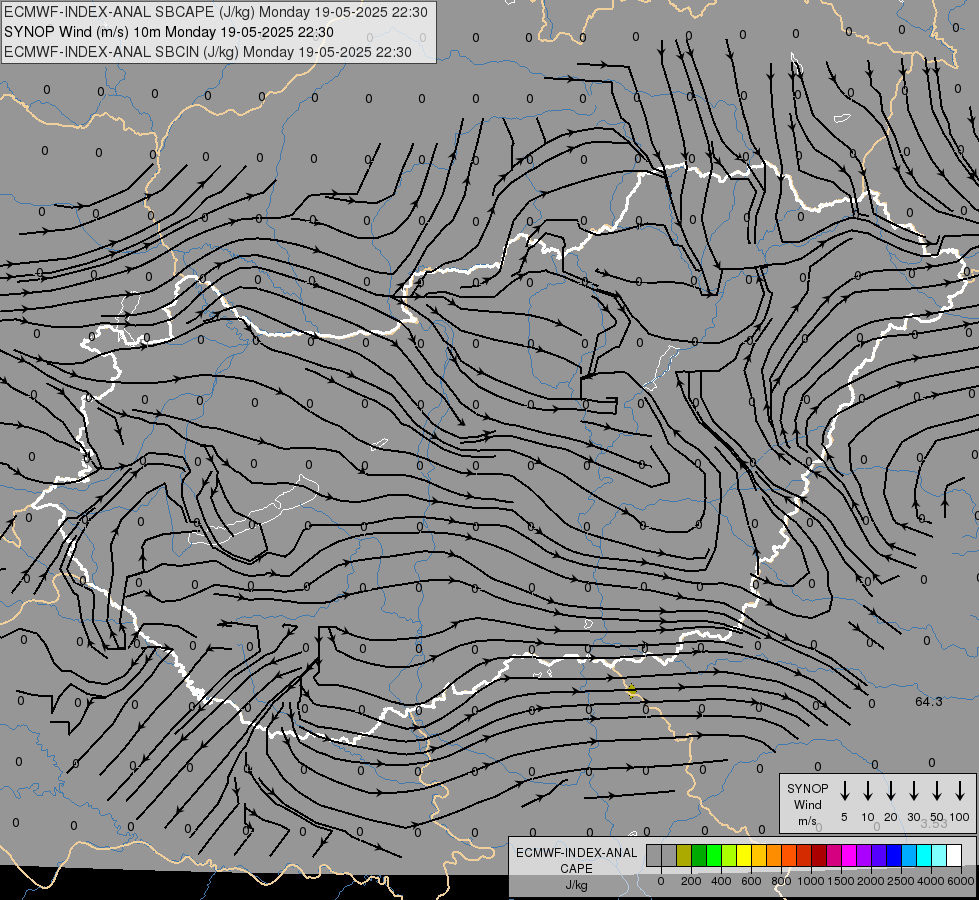Click the 5 m/s wind arrow in legend
The height and width of the screenshot is (900, 979).
[x=844, y=790]
